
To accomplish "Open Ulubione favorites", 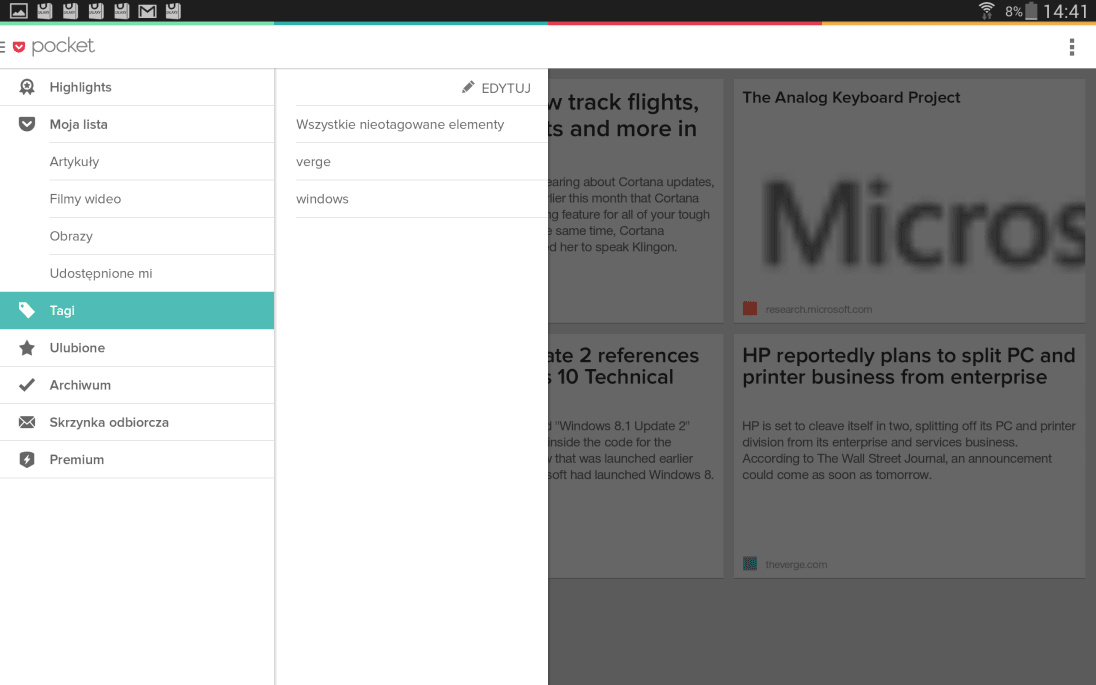I will [x=137, y=347].
